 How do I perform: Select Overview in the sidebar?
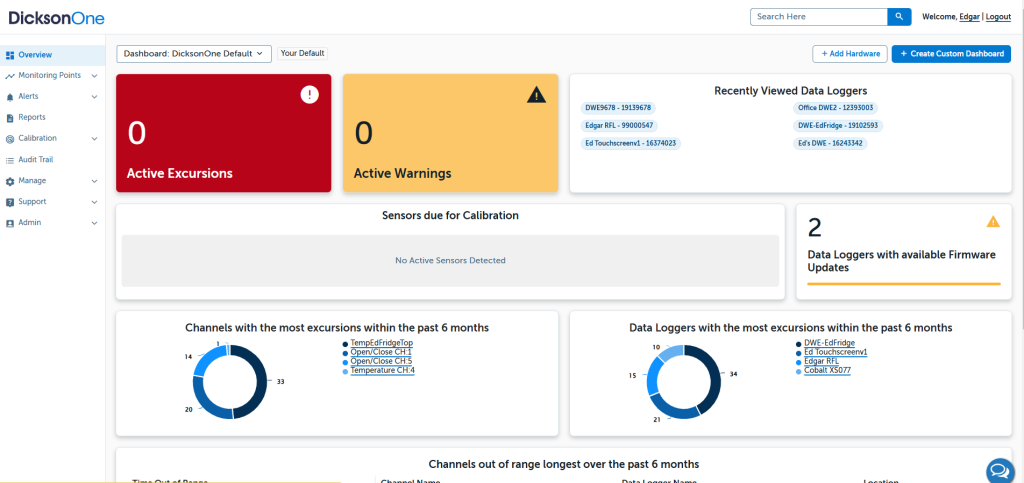(x=35, y=55)
